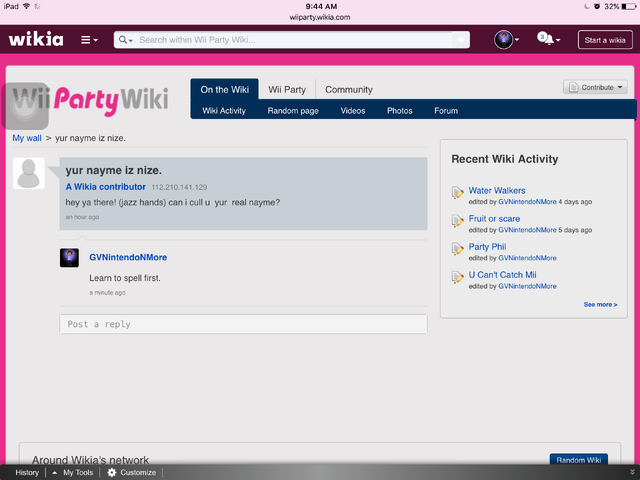
Task: Click the edit icon beside Water Walkers
Action: 458,193
